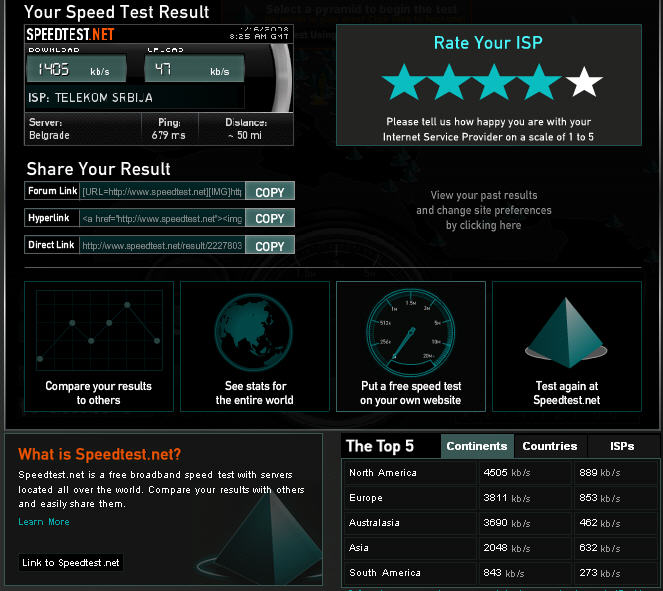This screenshot has height=591, width=663.
Task: Click the 4505 kb/s value
Action: pos(507,473)
